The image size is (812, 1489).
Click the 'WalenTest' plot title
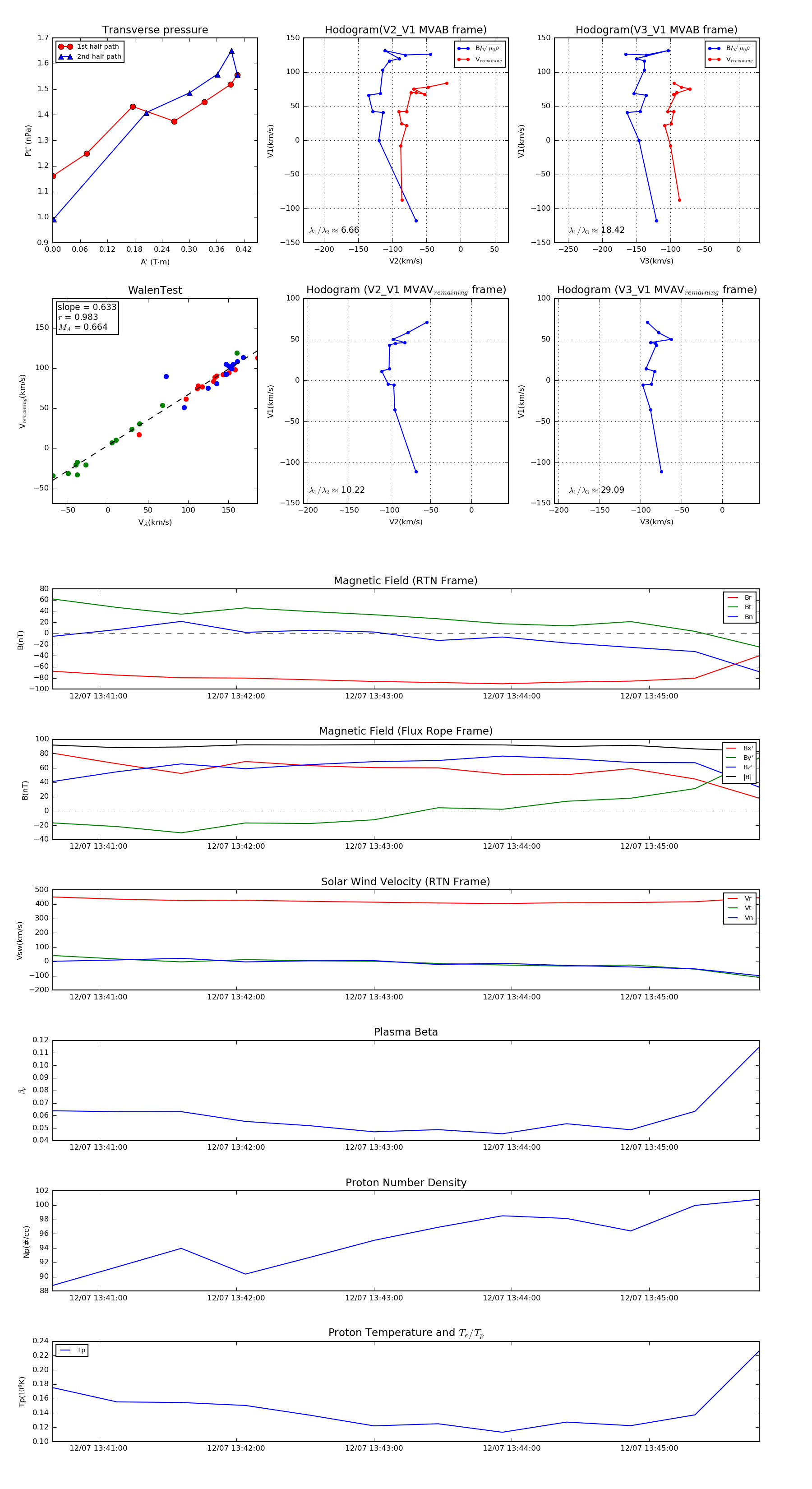155,290
